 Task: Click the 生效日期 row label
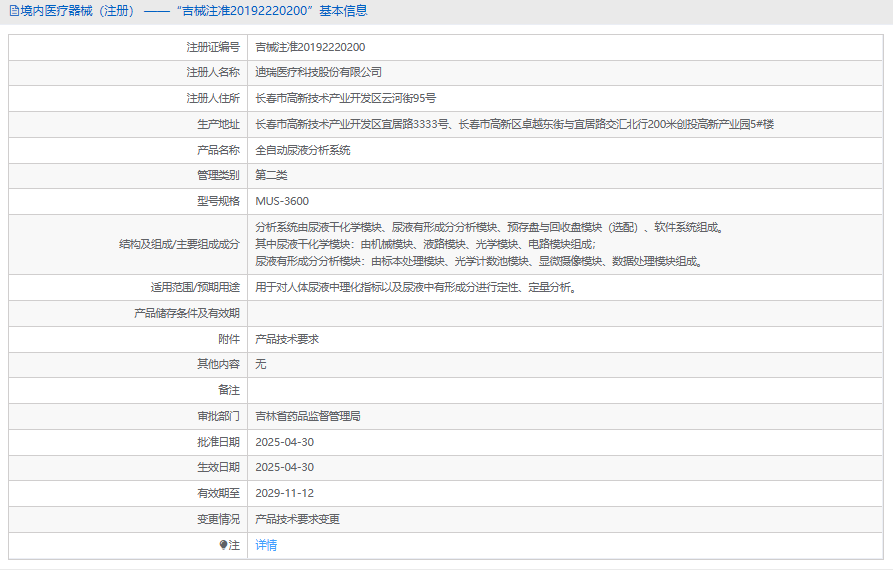point(218,467)
